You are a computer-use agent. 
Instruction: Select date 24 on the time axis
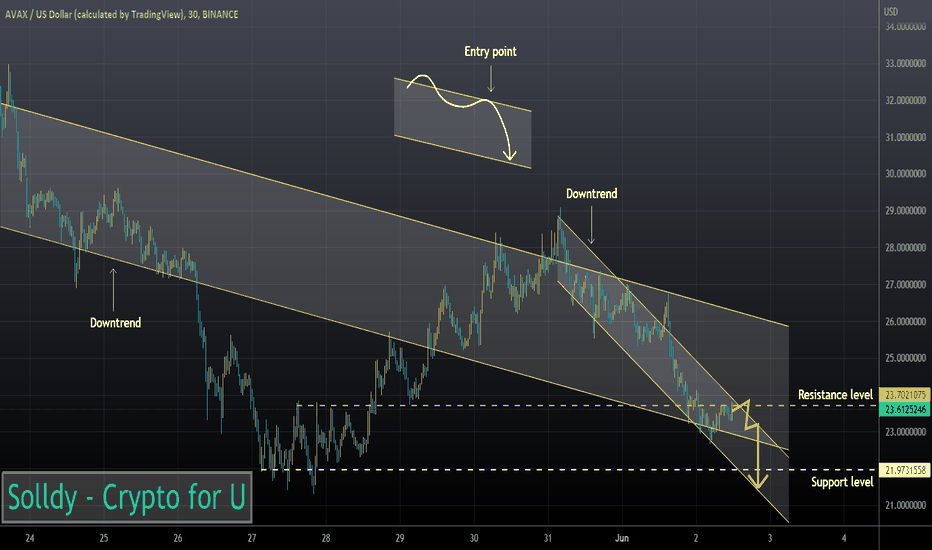(x=30, y=538)
